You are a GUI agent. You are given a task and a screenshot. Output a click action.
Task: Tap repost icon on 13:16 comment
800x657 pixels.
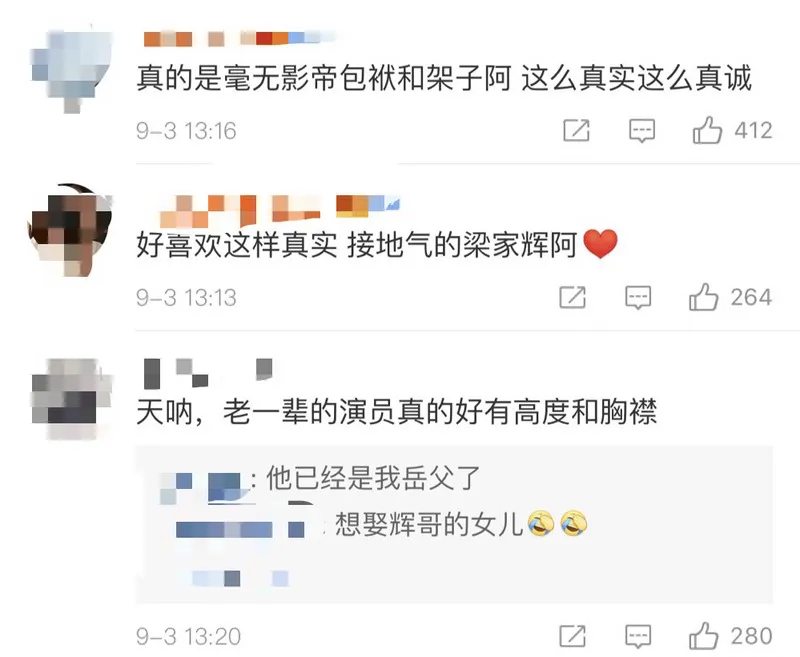click(576, 131)
